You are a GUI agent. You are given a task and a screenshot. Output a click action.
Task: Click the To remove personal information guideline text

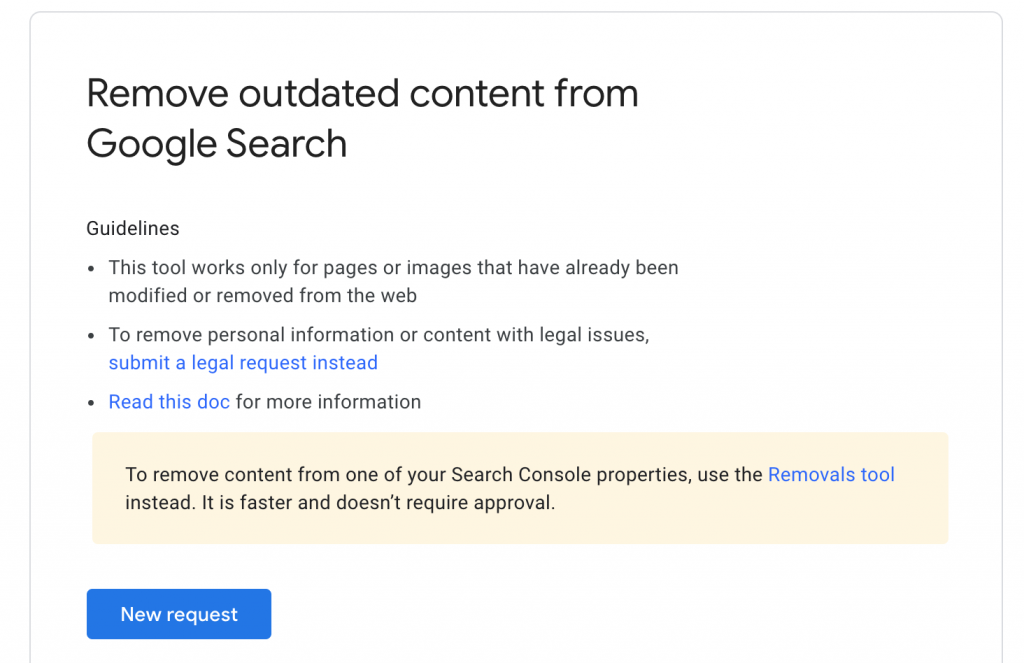pyautogui.click(x=379, y=334)
